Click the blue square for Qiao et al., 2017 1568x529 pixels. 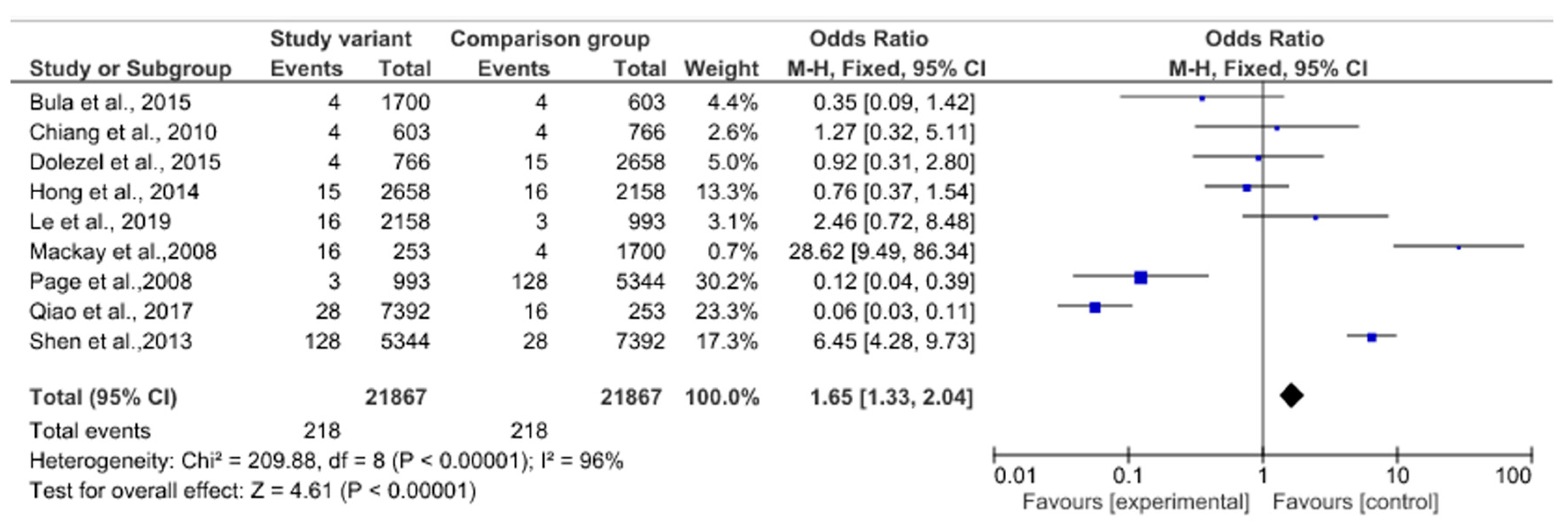pyautogui.click(x=1095, y=307)
